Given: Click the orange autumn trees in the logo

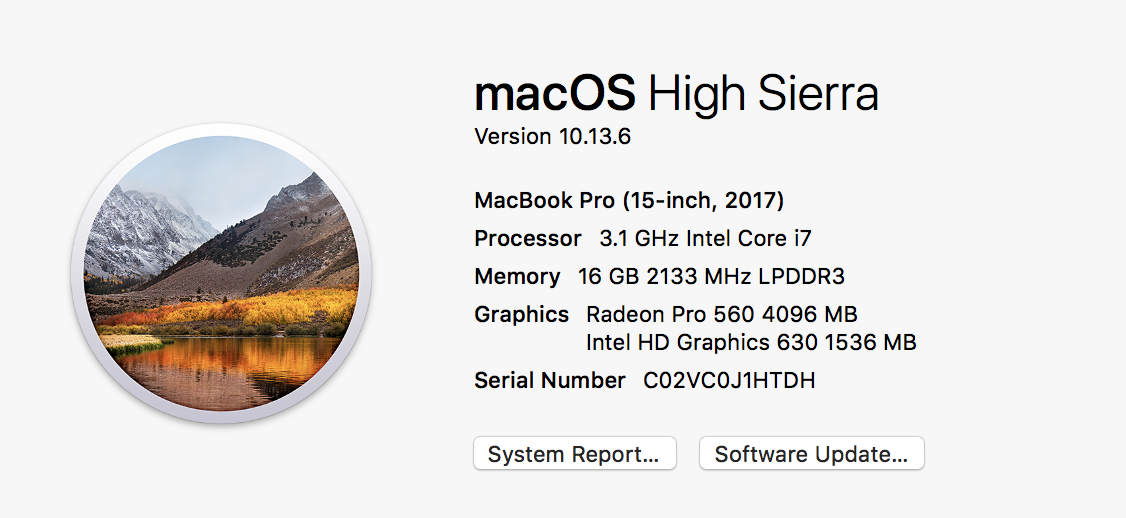Looking at the screenshot, I should 250,308.
